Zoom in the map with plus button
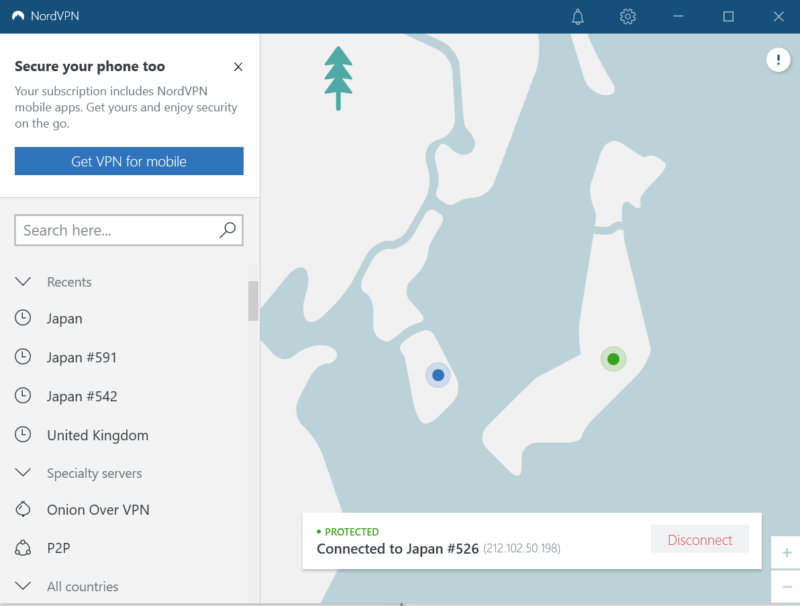The width and height of the screenshot is (800, 606). [x=786, y=553]
